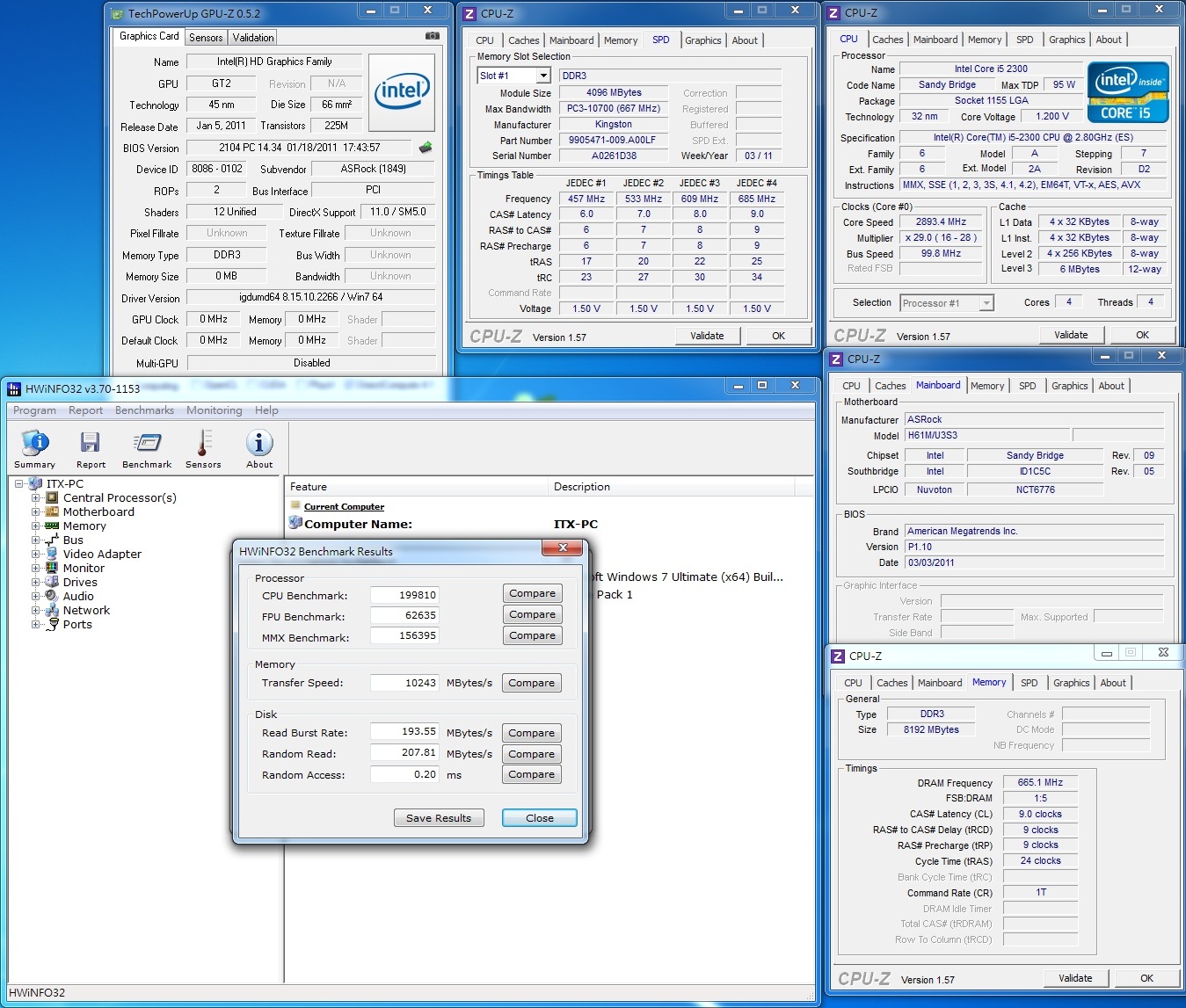This screenshot has height=1008, width=1186.
Task: Switch to Sensors tab in GPU-Z
Action: [206, 38]
